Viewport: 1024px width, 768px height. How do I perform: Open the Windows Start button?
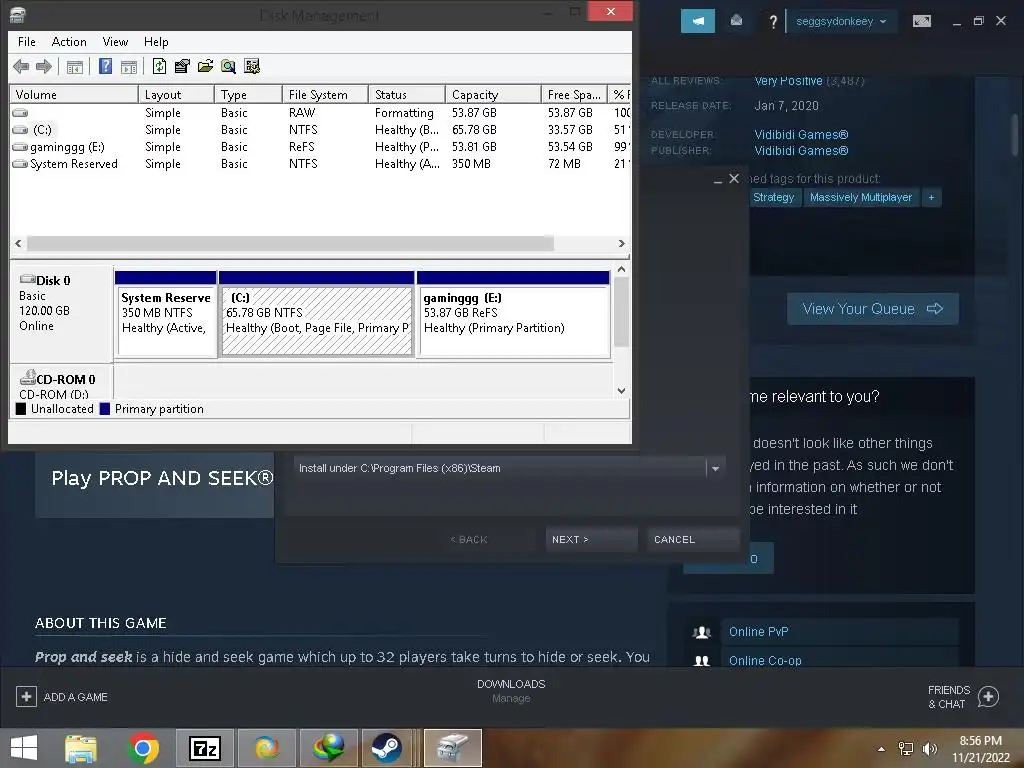pos(24,748)
